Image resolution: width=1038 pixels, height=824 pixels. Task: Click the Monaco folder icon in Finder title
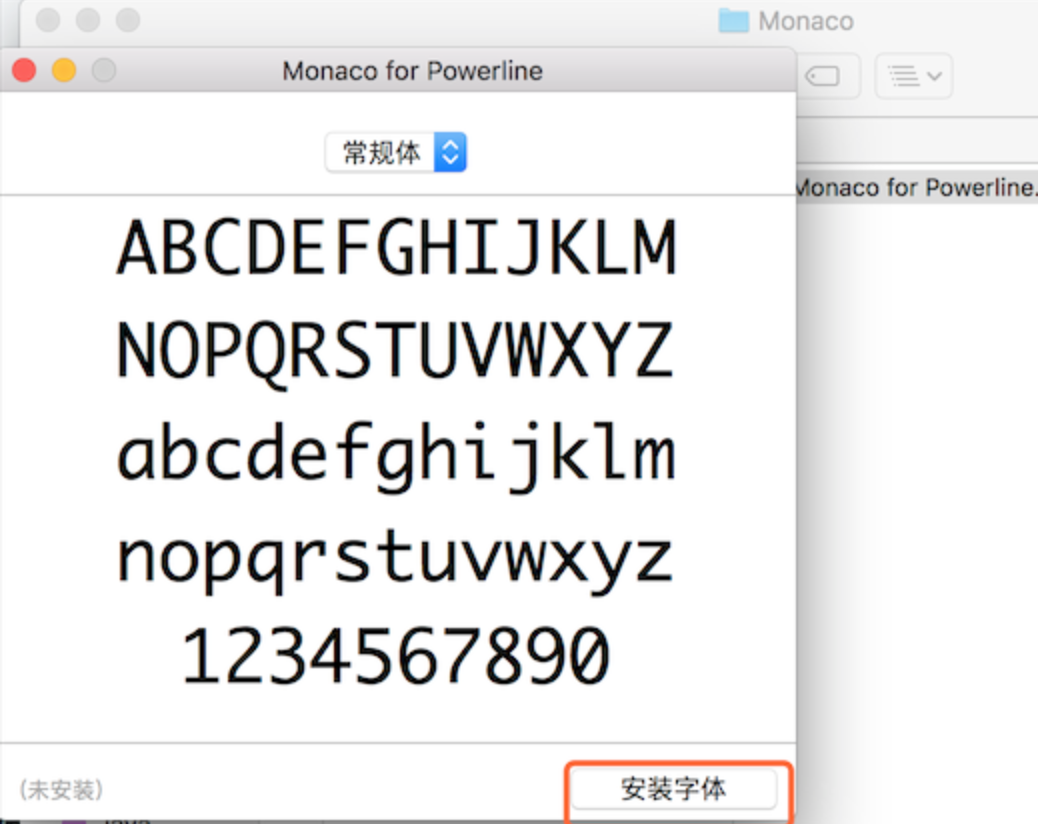(733, 21)
